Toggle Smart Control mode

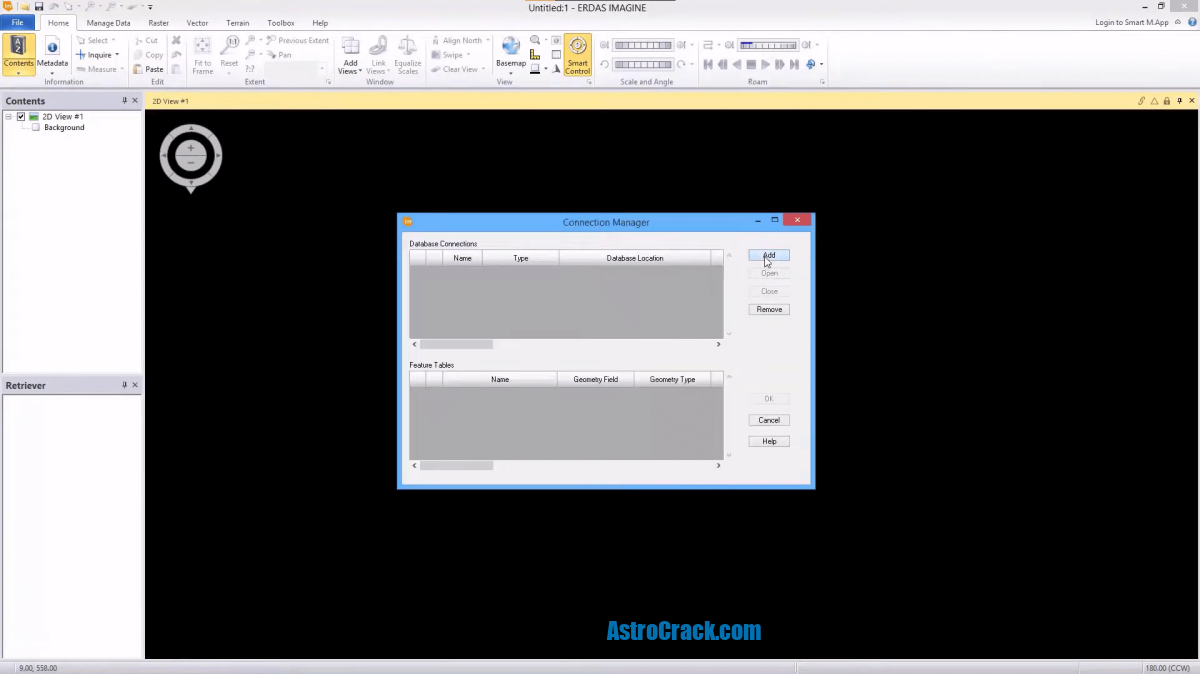577,55
